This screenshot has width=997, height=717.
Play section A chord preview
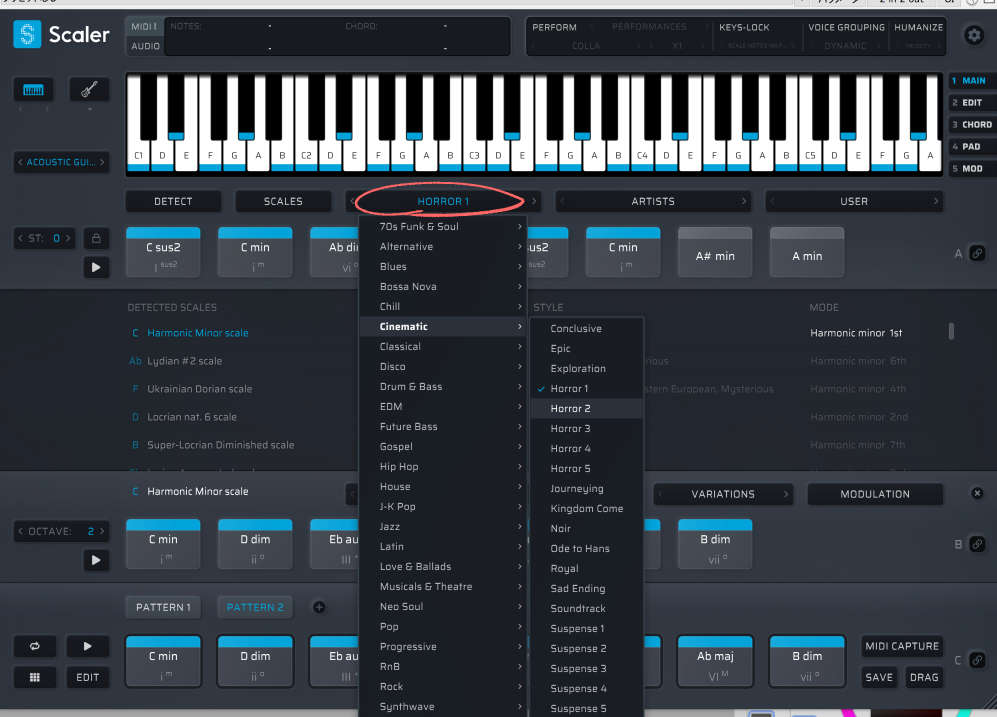click(x=96, y=268)
